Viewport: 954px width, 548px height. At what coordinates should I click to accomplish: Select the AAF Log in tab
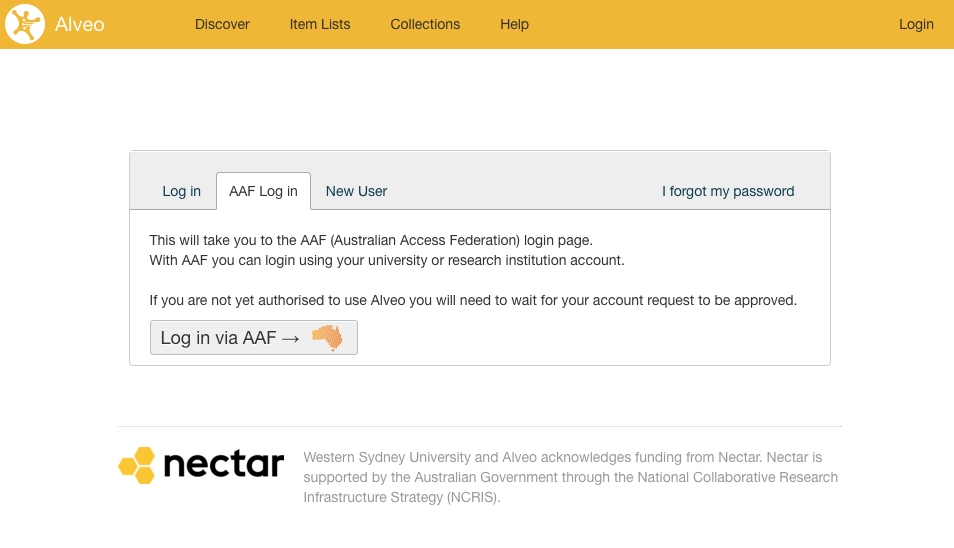(x=263, y=191)
